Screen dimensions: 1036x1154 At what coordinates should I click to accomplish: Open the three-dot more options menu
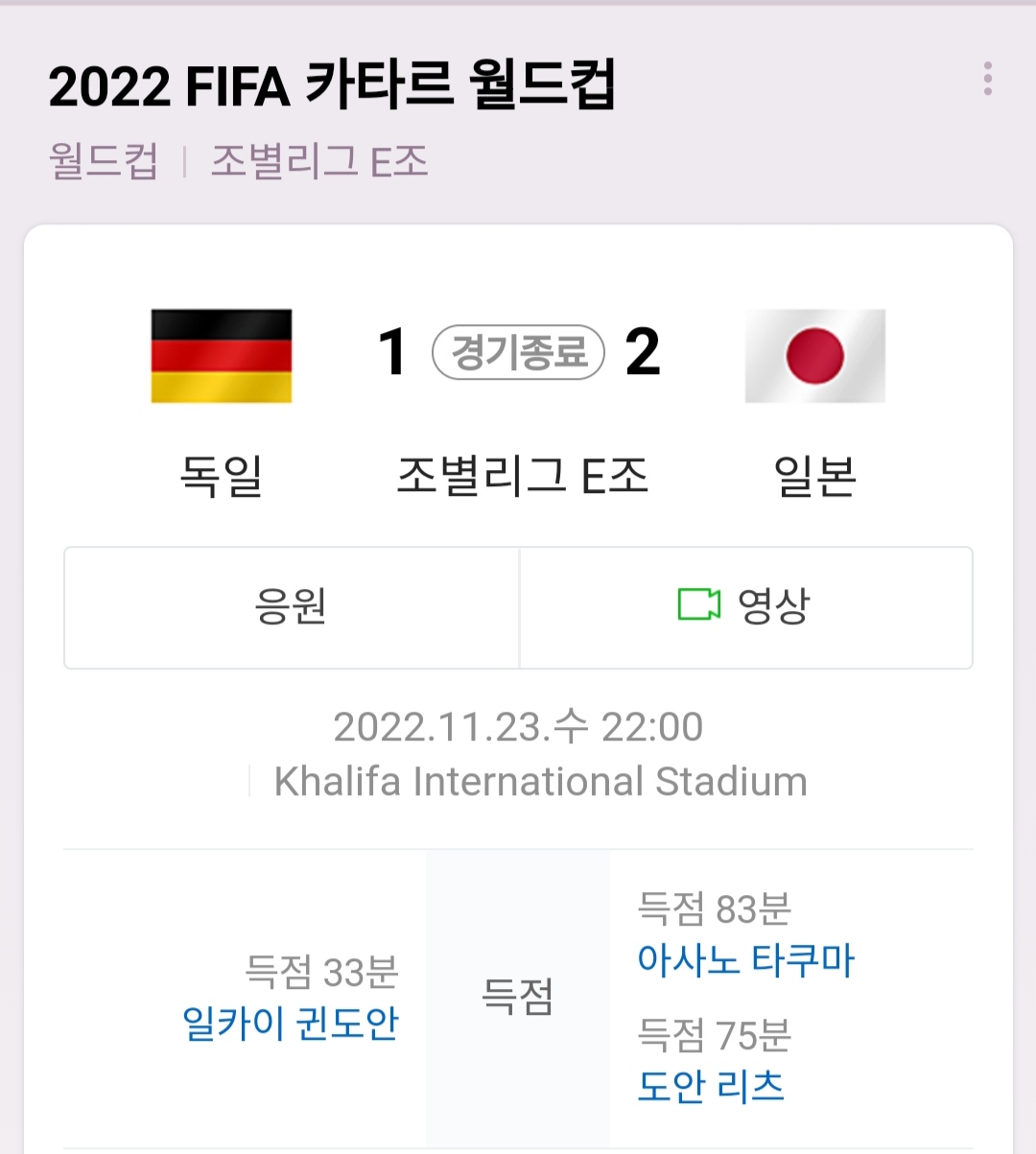(987, 79)
